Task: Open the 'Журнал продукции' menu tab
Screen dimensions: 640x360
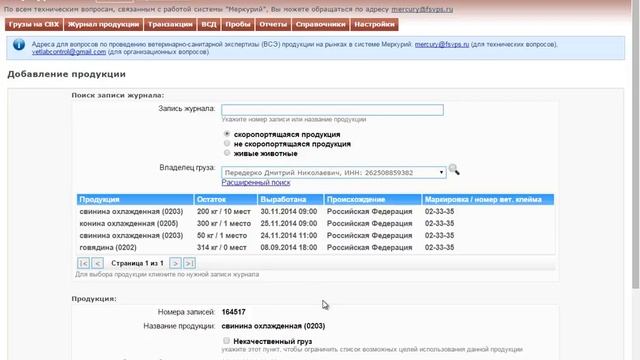Action: tap(103, 24)
